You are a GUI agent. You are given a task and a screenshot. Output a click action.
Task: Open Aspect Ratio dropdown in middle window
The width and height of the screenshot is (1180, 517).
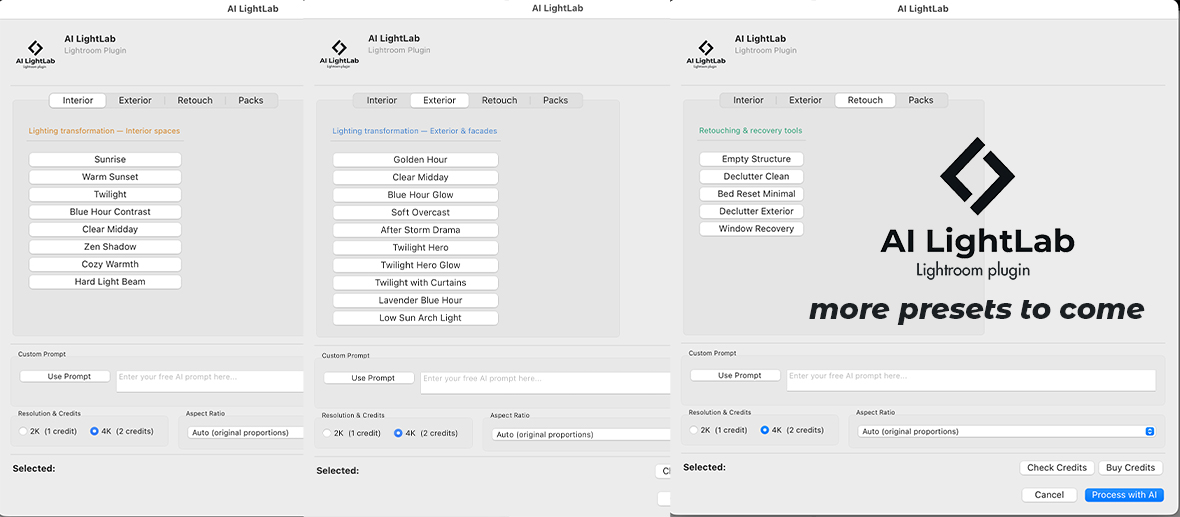coord(580,434)
